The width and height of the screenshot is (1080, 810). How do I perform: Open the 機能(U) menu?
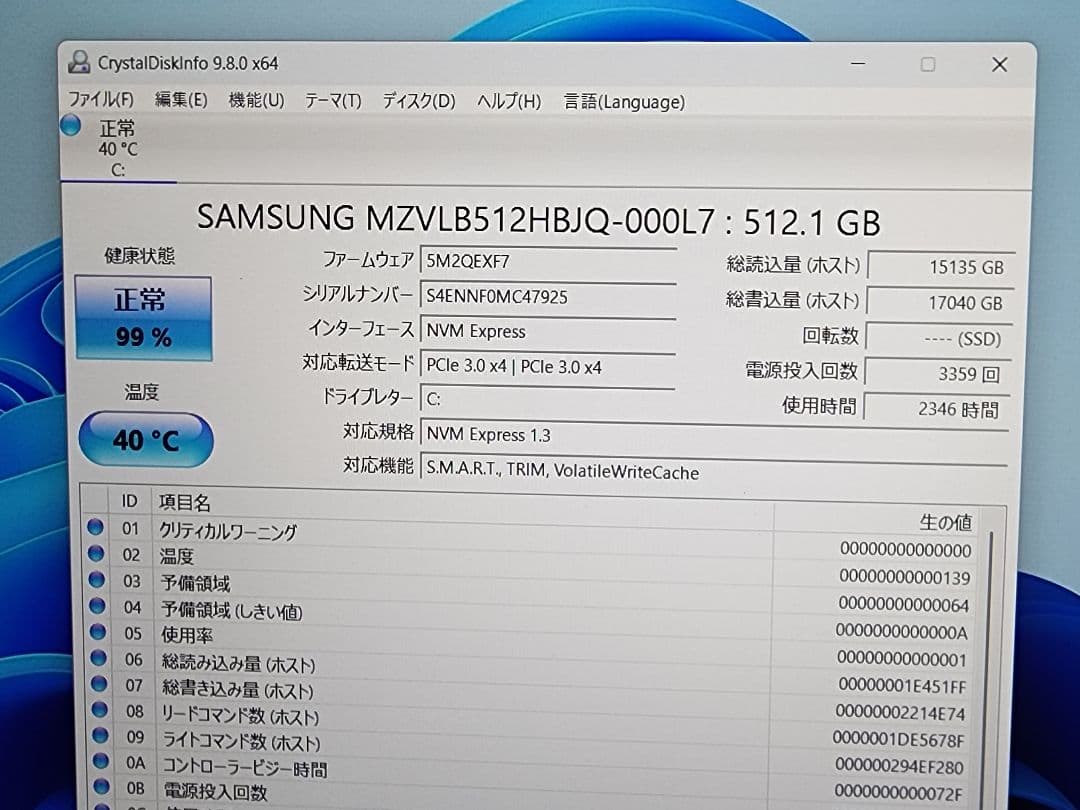[x=256, y=101]
